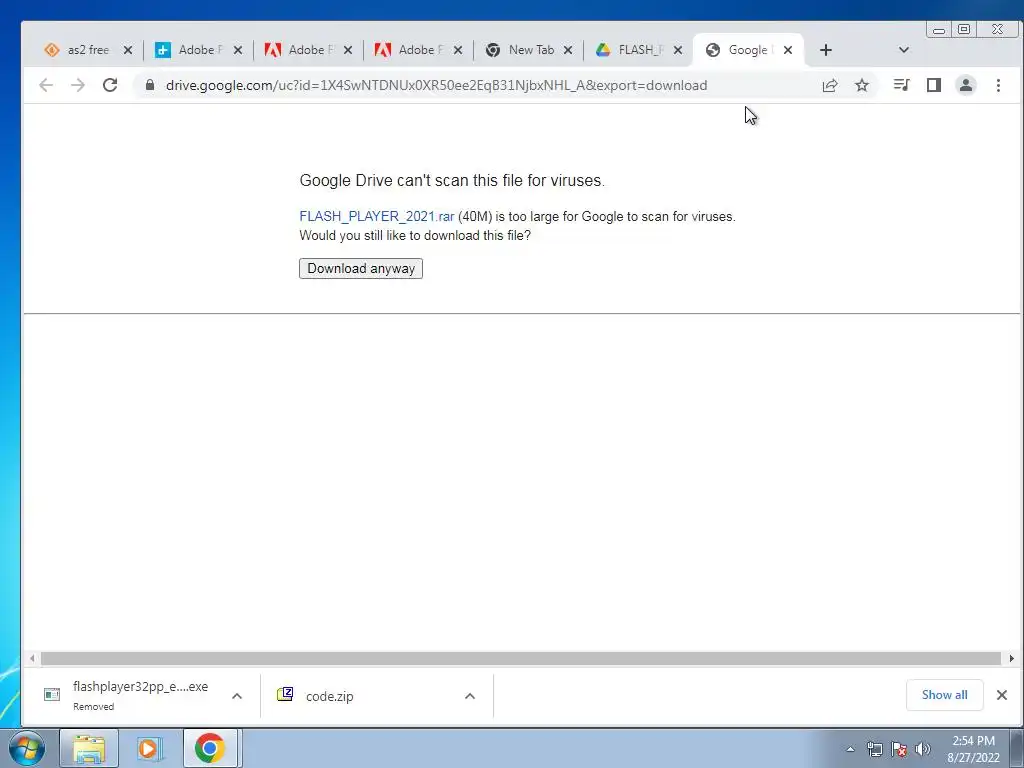Open the volume speaker icon
The height and width of the screenshot is (768, 1024).
(922, 749)
